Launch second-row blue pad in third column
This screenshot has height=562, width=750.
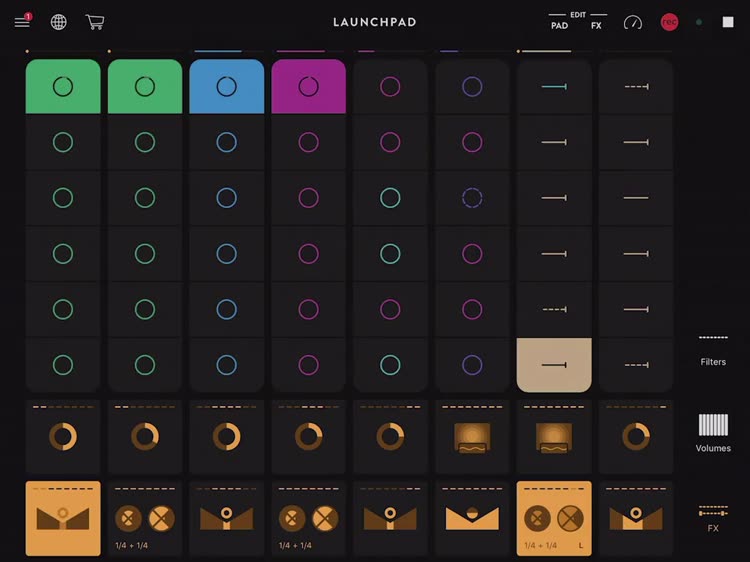tap(227, 142)
